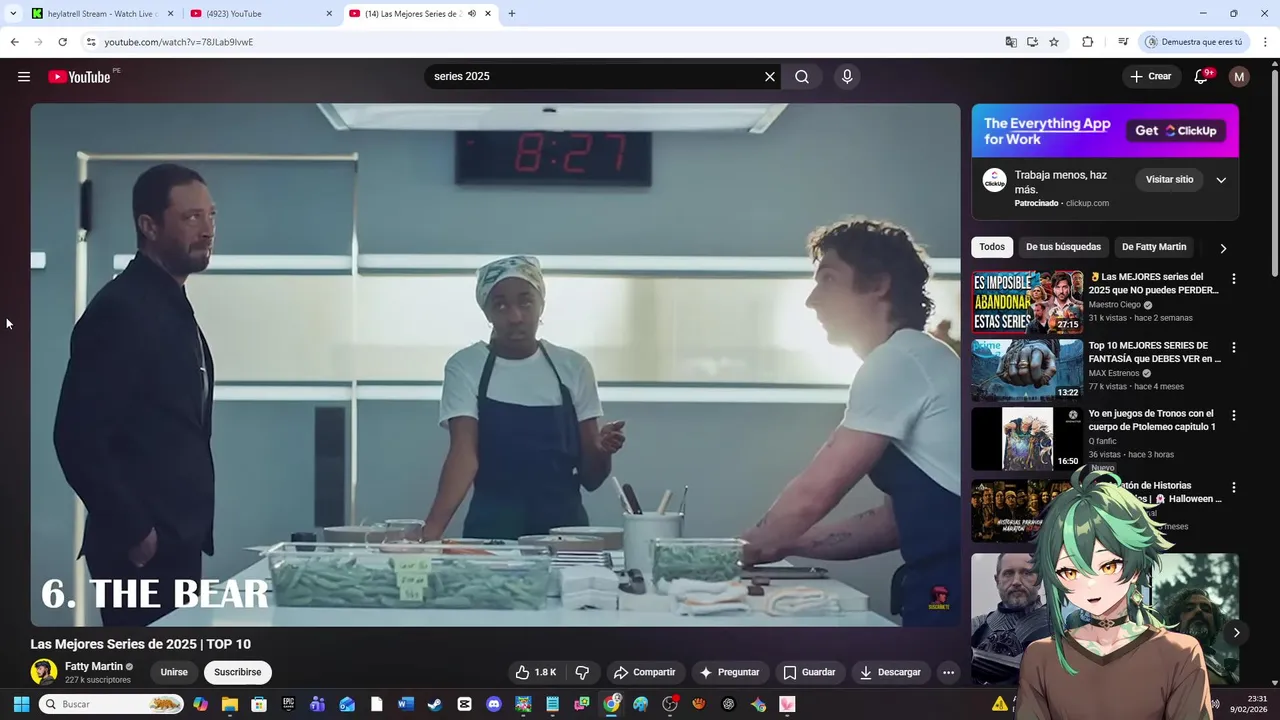Run search with the magnifier button
The width and height of the screenshot is (1280, 720).
click(x=802, y=77)
